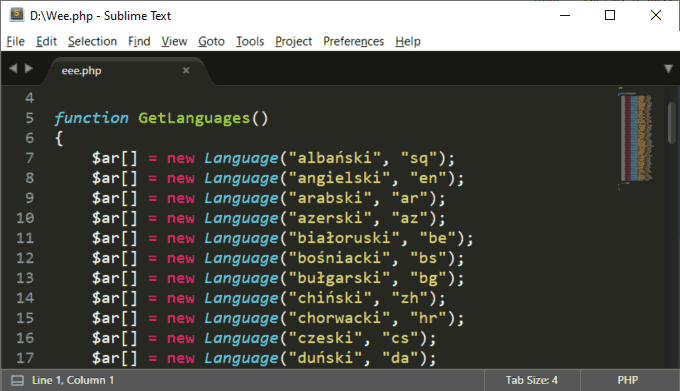Click the "bośniacki" string
This screenshot has height=391, width=680.
click(x=339, y=258)
